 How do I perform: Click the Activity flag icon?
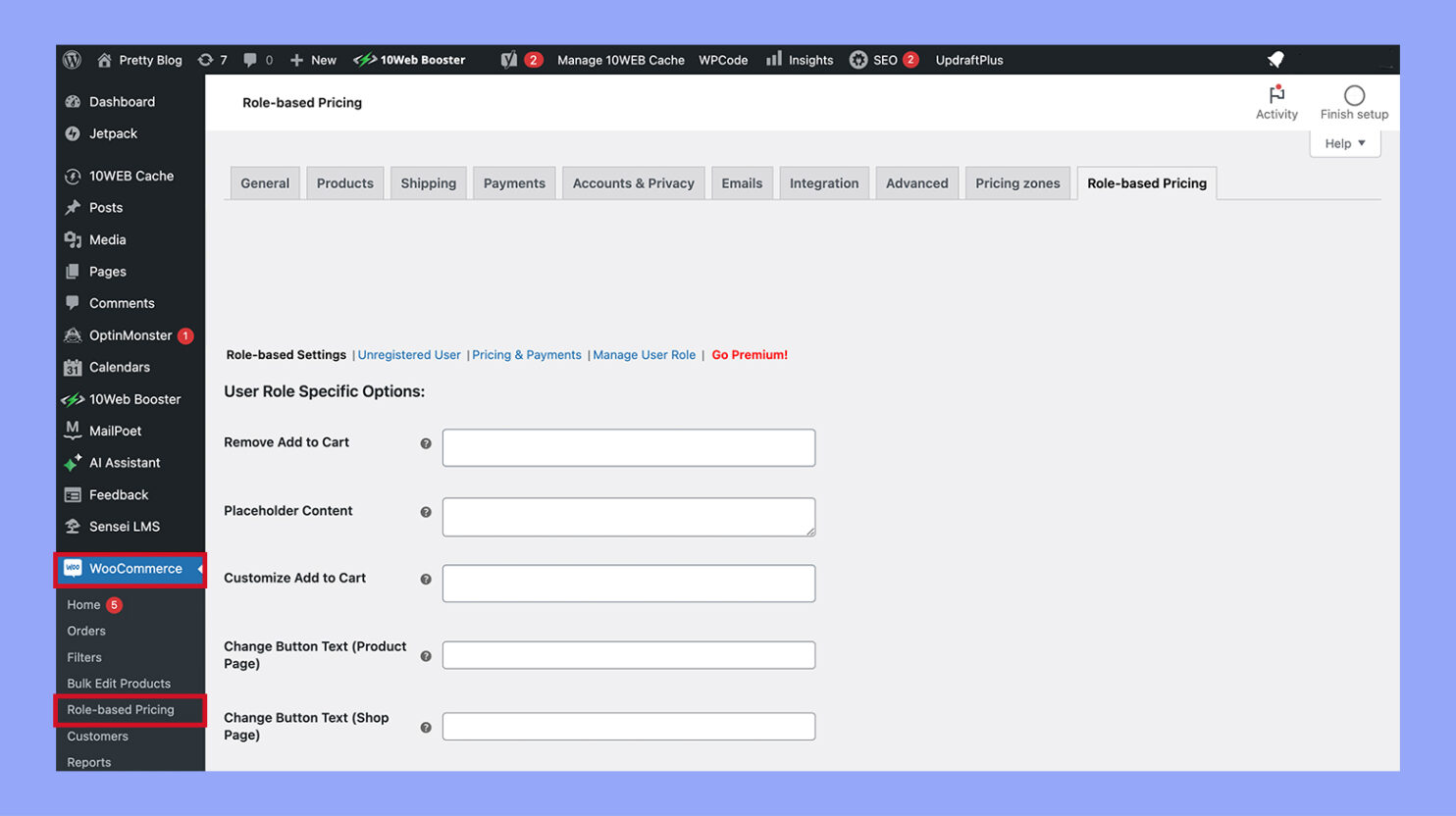point(1276,93)
